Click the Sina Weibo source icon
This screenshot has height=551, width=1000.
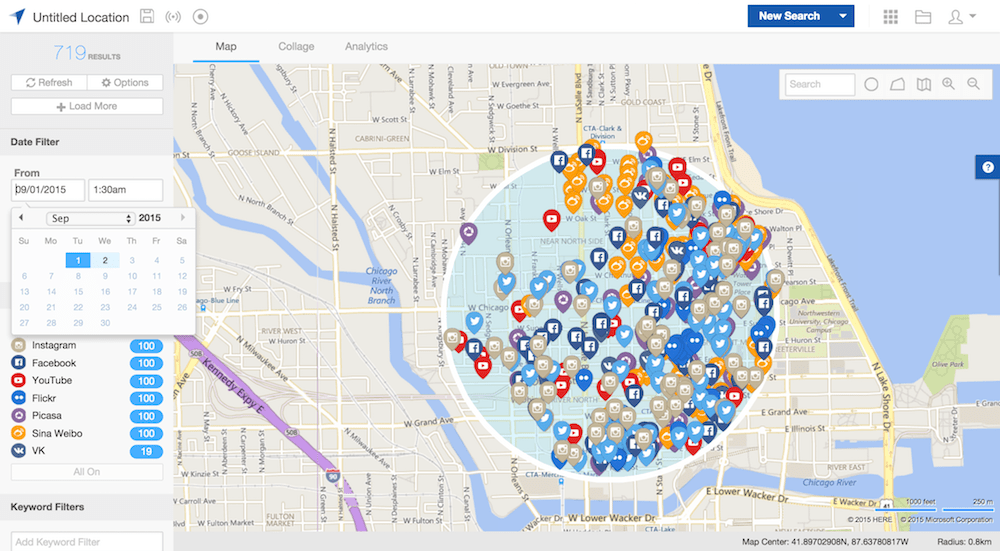[x=18, y=433]
